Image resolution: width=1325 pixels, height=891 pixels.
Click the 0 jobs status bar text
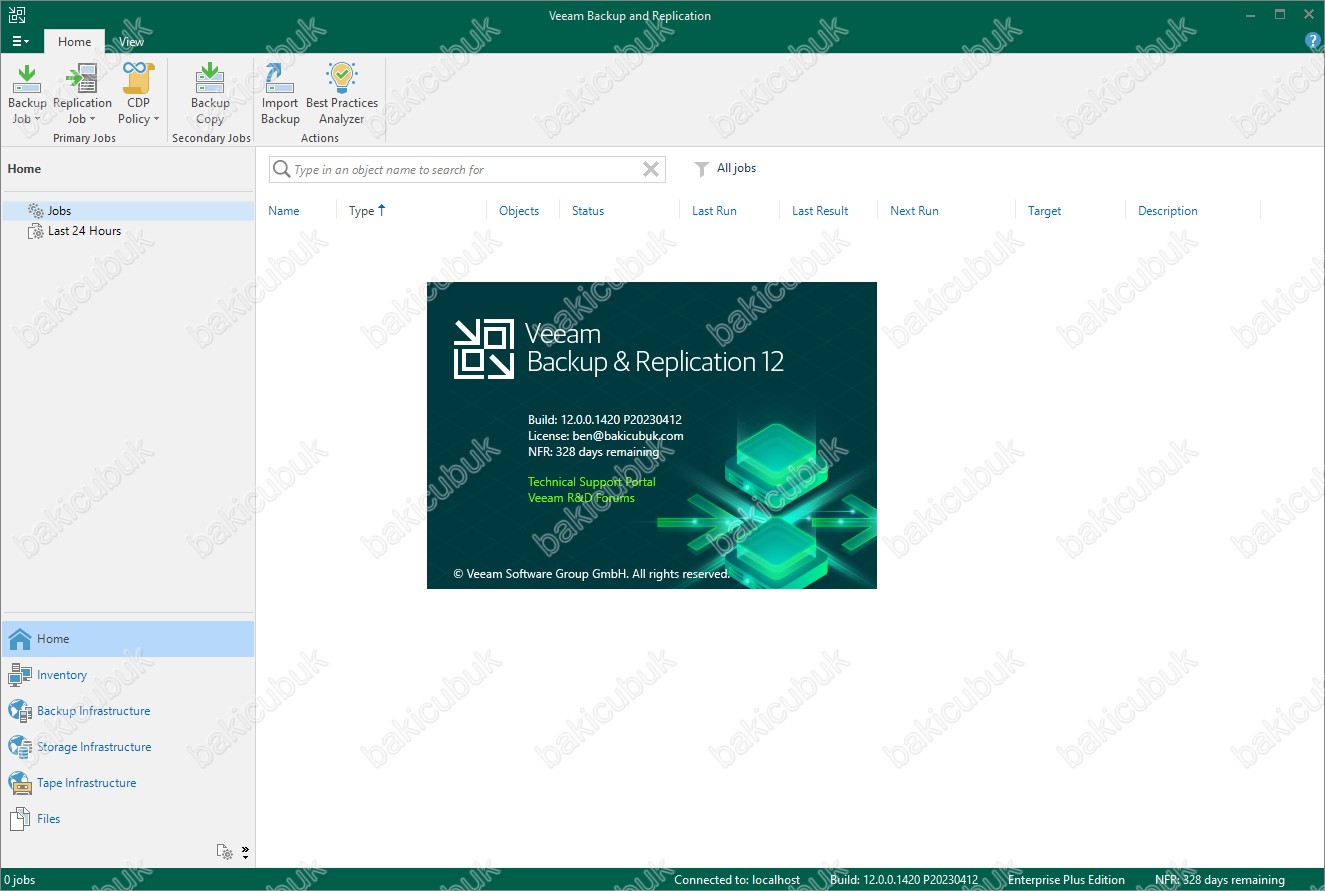click(19, 880)
